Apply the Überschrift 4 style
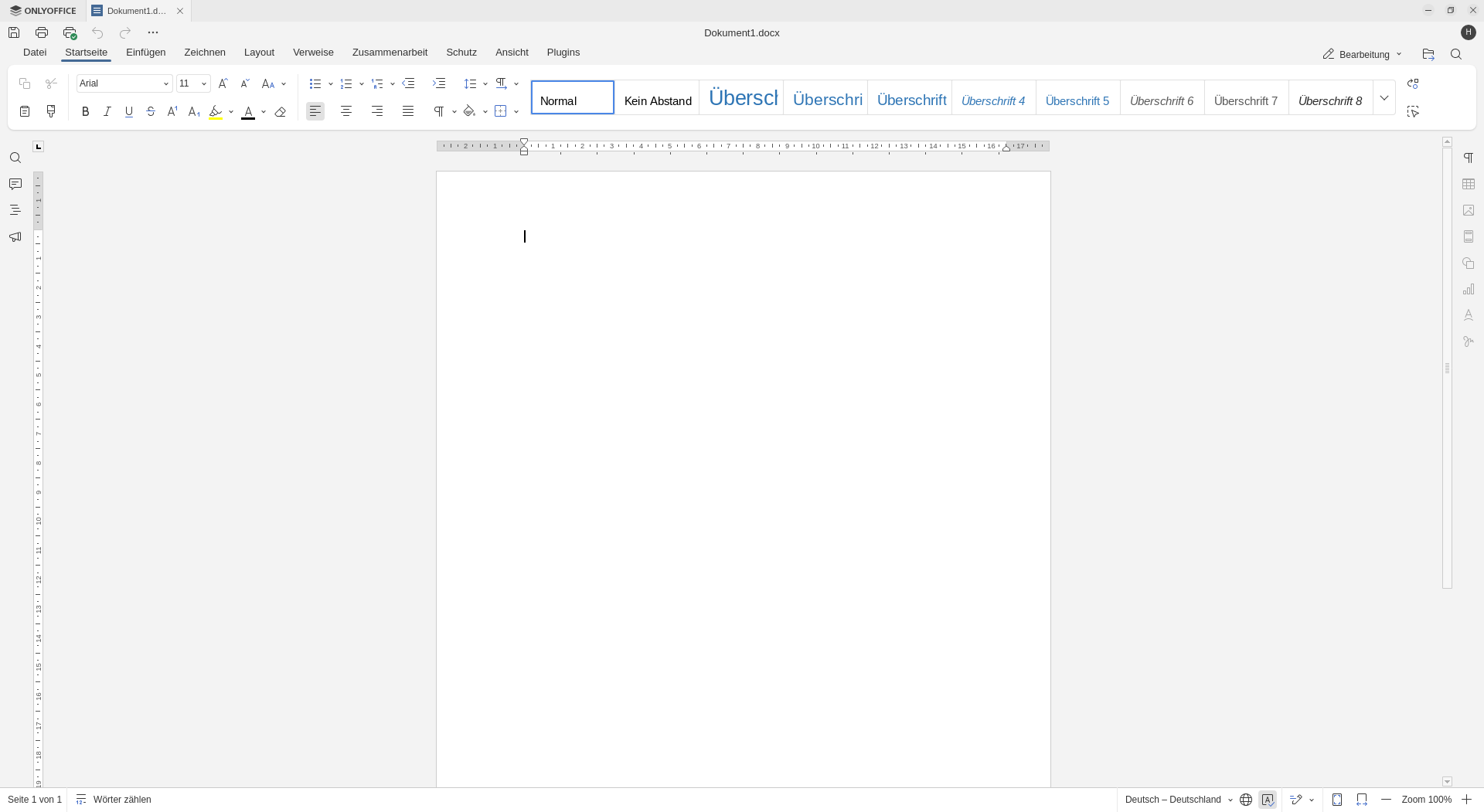Image resolution: width=1484 pixels, height=812 pixels. [x=993, y=100]
